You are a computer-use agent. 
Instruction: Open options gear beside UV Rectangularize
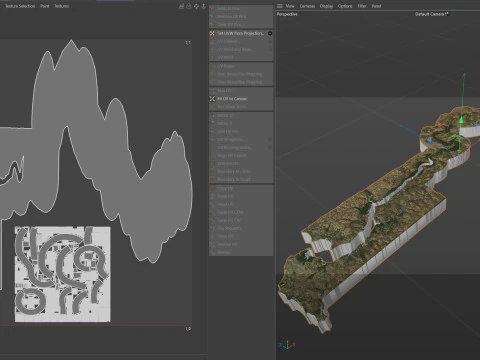tap(270, 147)
